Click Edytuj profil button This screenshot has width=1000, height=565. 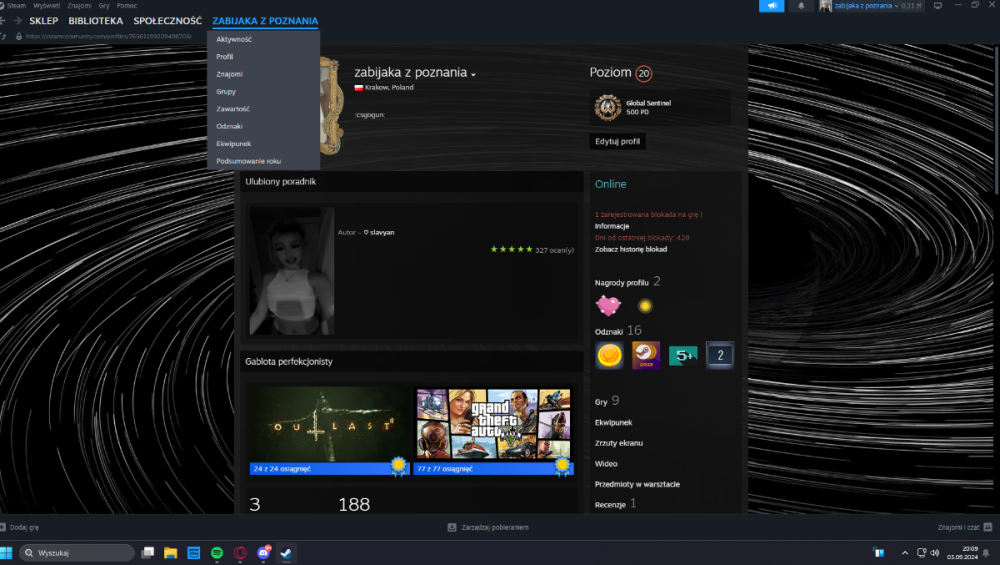[617, 142]
